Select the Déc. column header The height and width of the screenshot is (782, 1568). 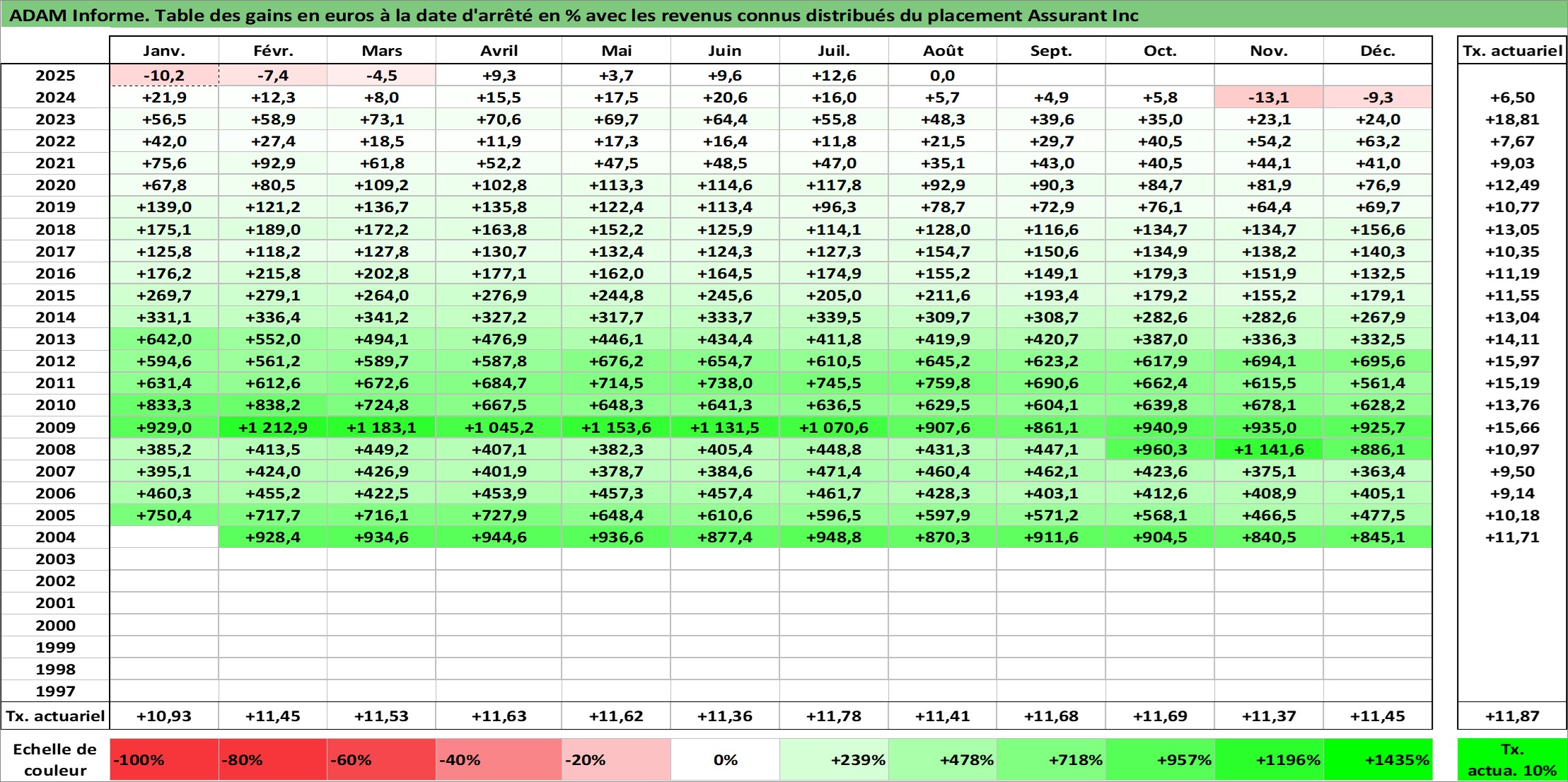pyautogui.click(x=1378, y=50)
